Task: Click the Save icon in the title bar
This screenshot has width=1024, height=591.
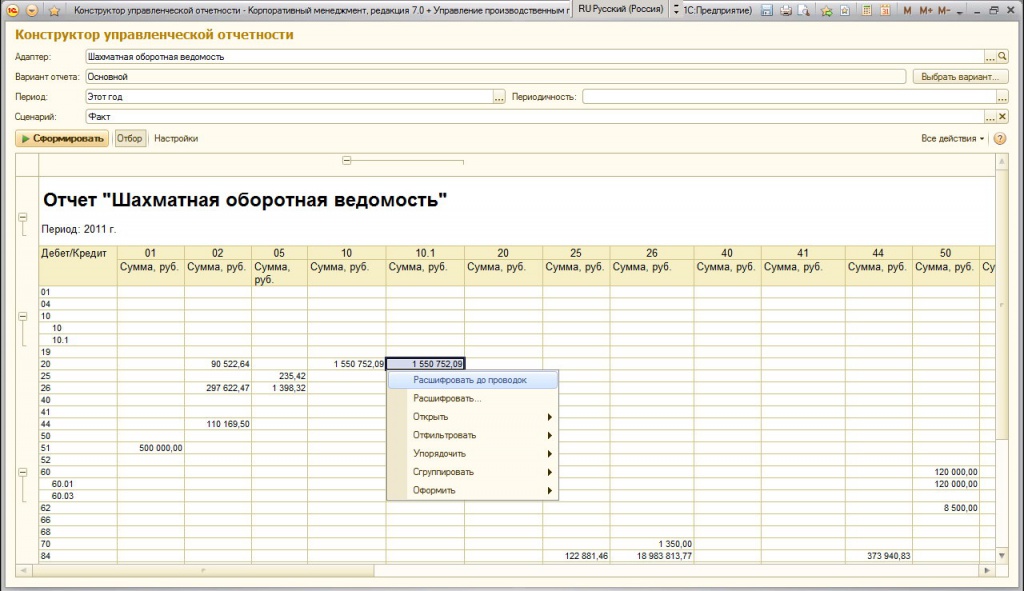Action: tap(765, 9)
